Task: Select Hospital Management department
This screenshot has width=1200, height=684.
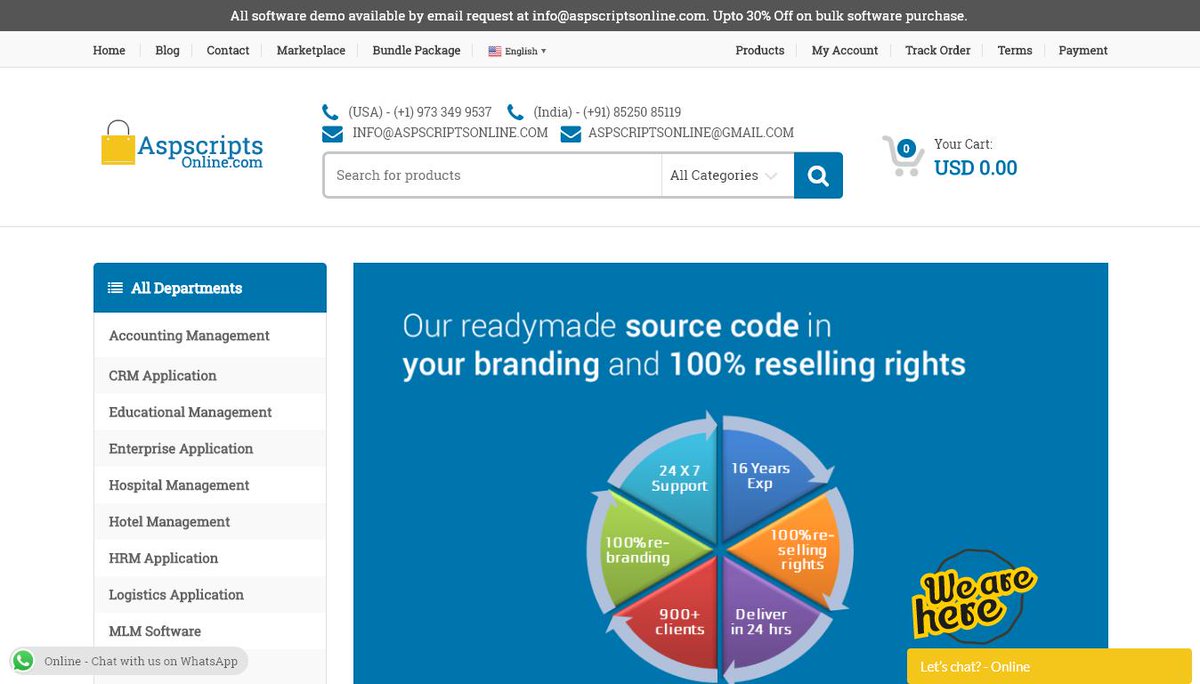Action: click(x=179, y=485)
